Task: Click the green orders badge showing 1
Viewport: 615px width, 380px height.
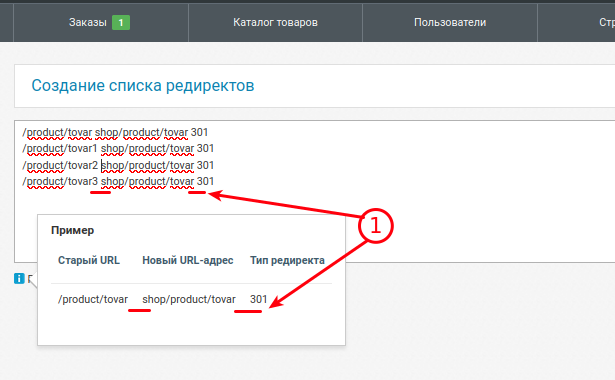Action: pos(121,23)
